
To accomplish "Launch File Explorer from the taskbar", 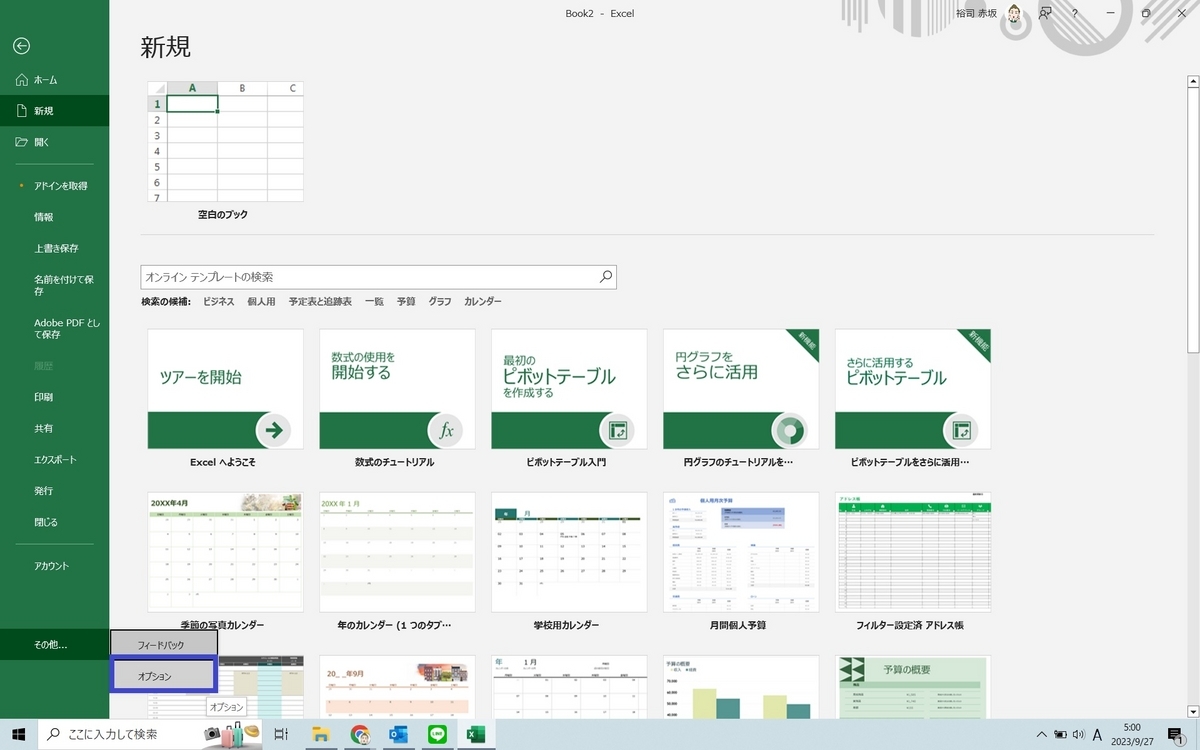I will pyautogui.click(x=321, y=734).
